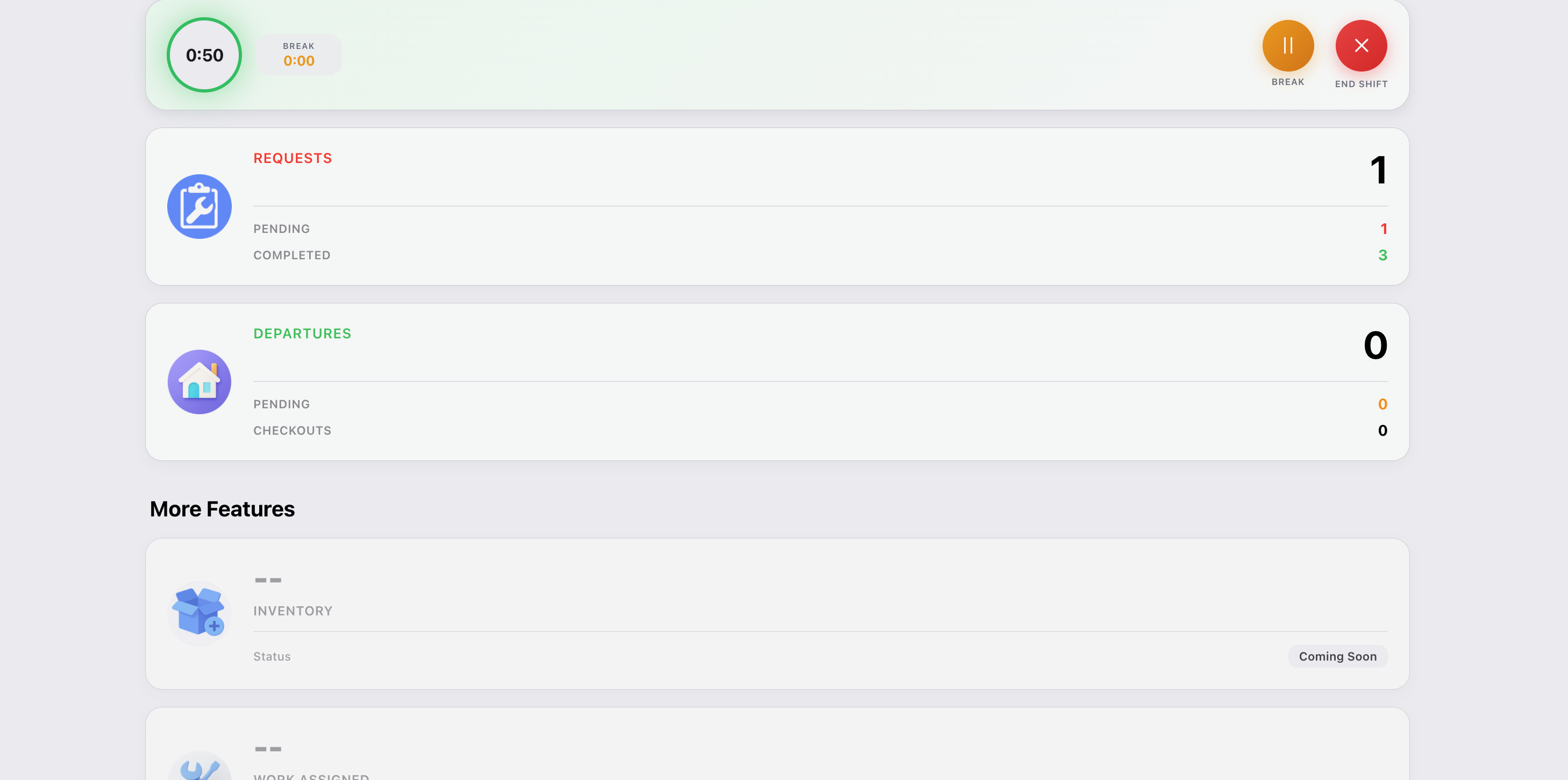Select the Inventory box icon

point(199,613)
